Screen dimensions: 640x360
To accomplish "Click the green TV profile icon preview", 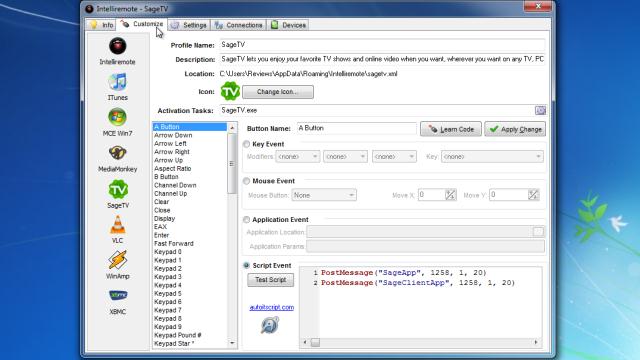I will (x=230, y=91).
